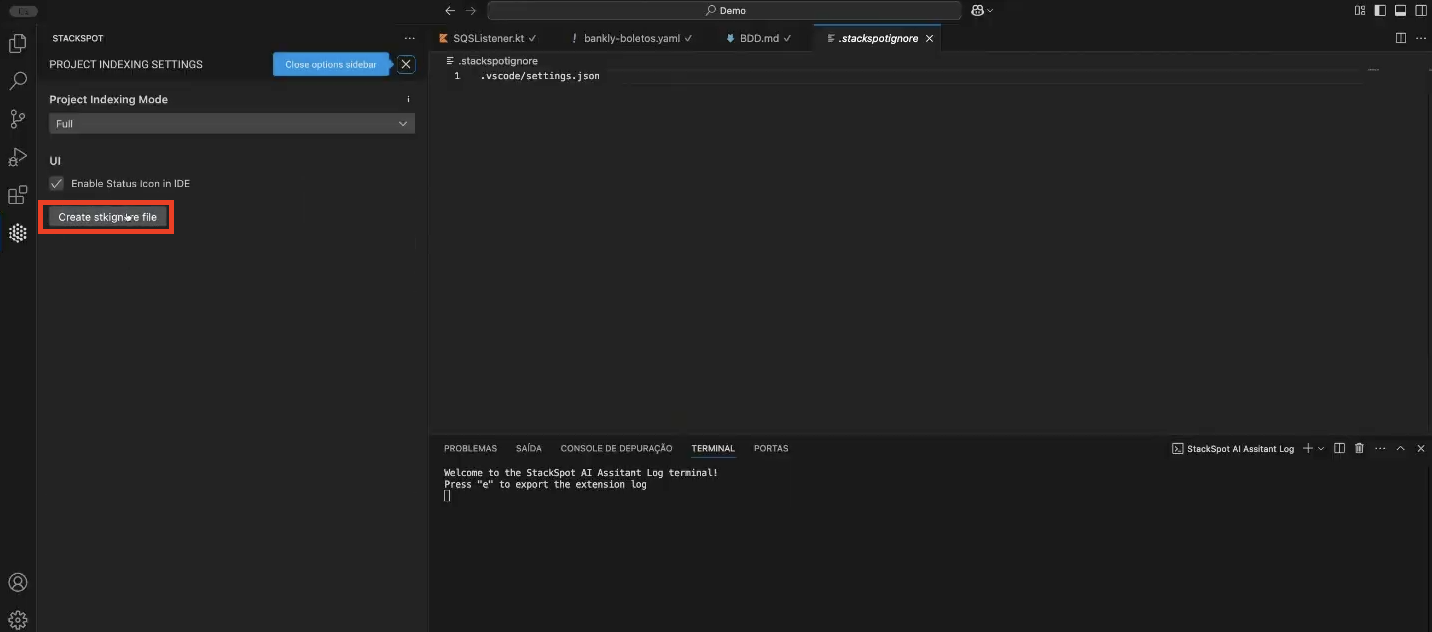Viewport: 1432px width, 632px height.
Task: Toggle Enable Status Icon in IDE checkbox
Action: coord(57,184)
